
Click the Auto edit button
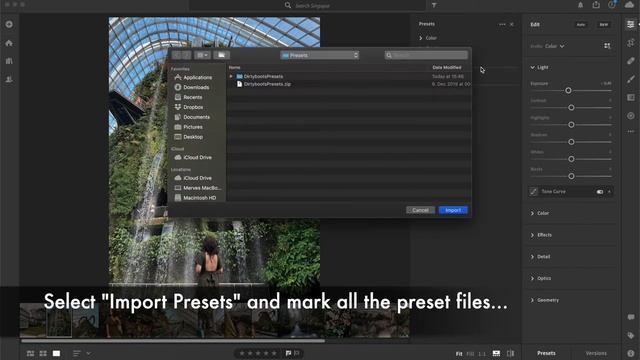[x=581, y=24]
